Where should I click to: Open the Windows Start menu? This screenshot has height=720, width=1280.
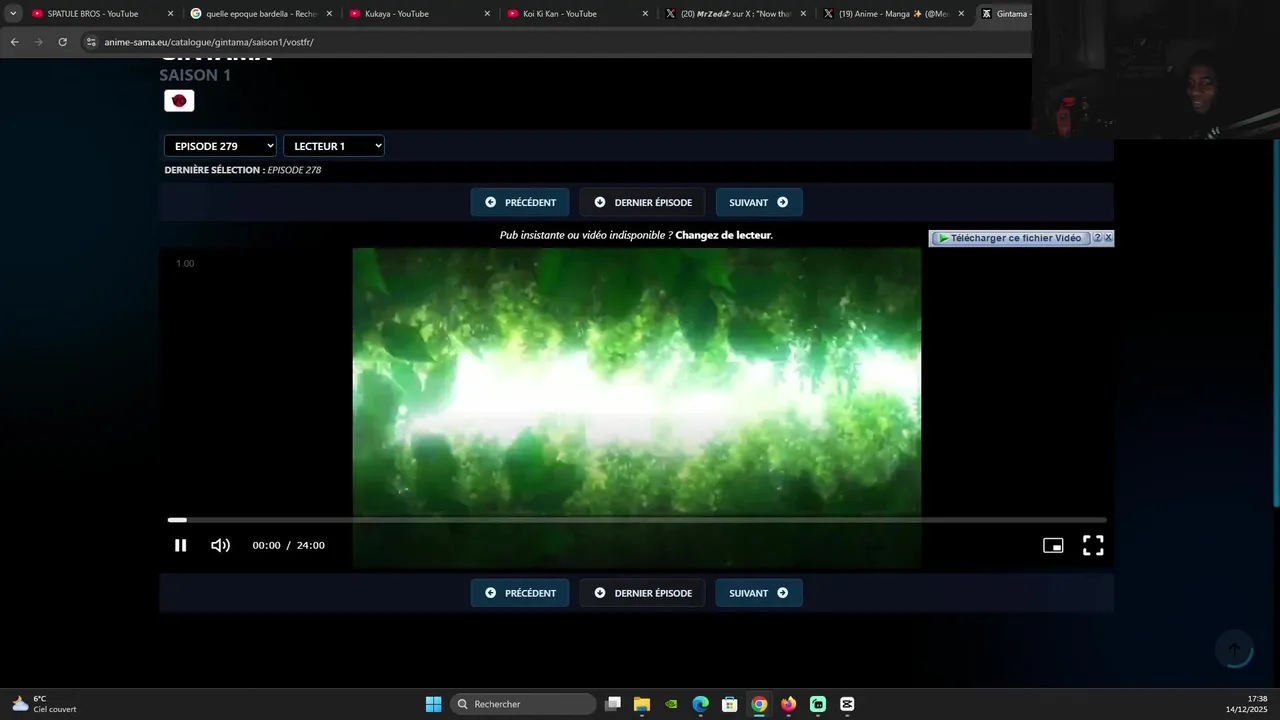click(x=433, y=704)
